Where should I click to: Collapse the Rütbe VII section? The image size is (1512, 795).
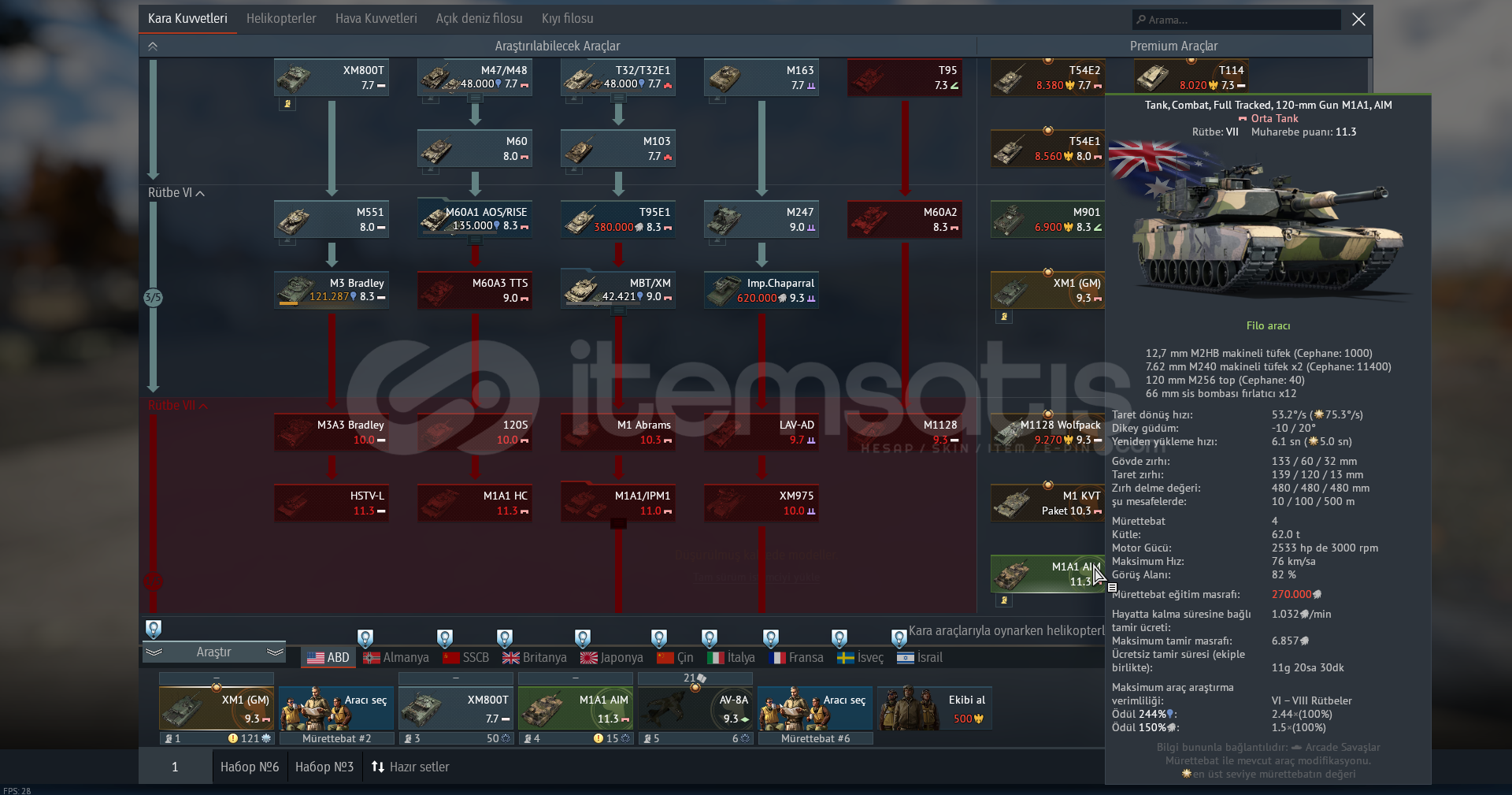pyautogui.click(x=177, y=406)
